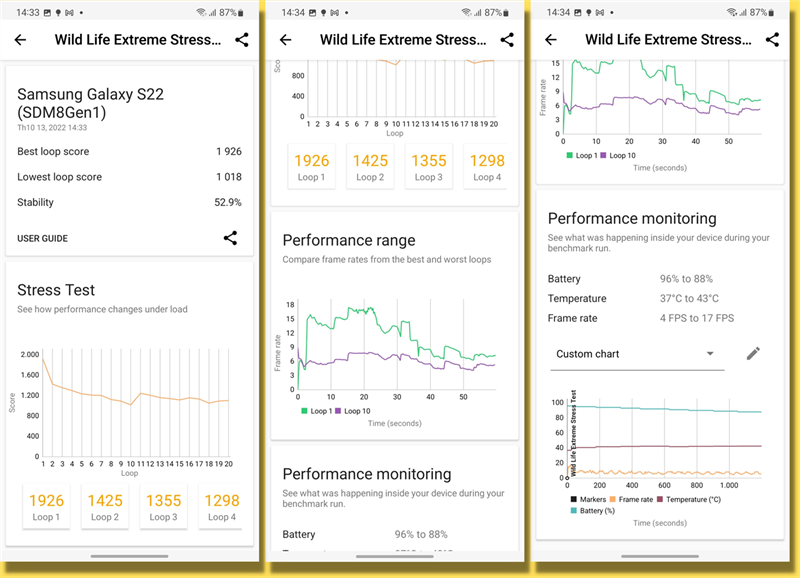Select the pencil edit icon next to Custom chart
Image resolution: width=800 pixels, height=578 pixels.
click(x=753, y=353)
